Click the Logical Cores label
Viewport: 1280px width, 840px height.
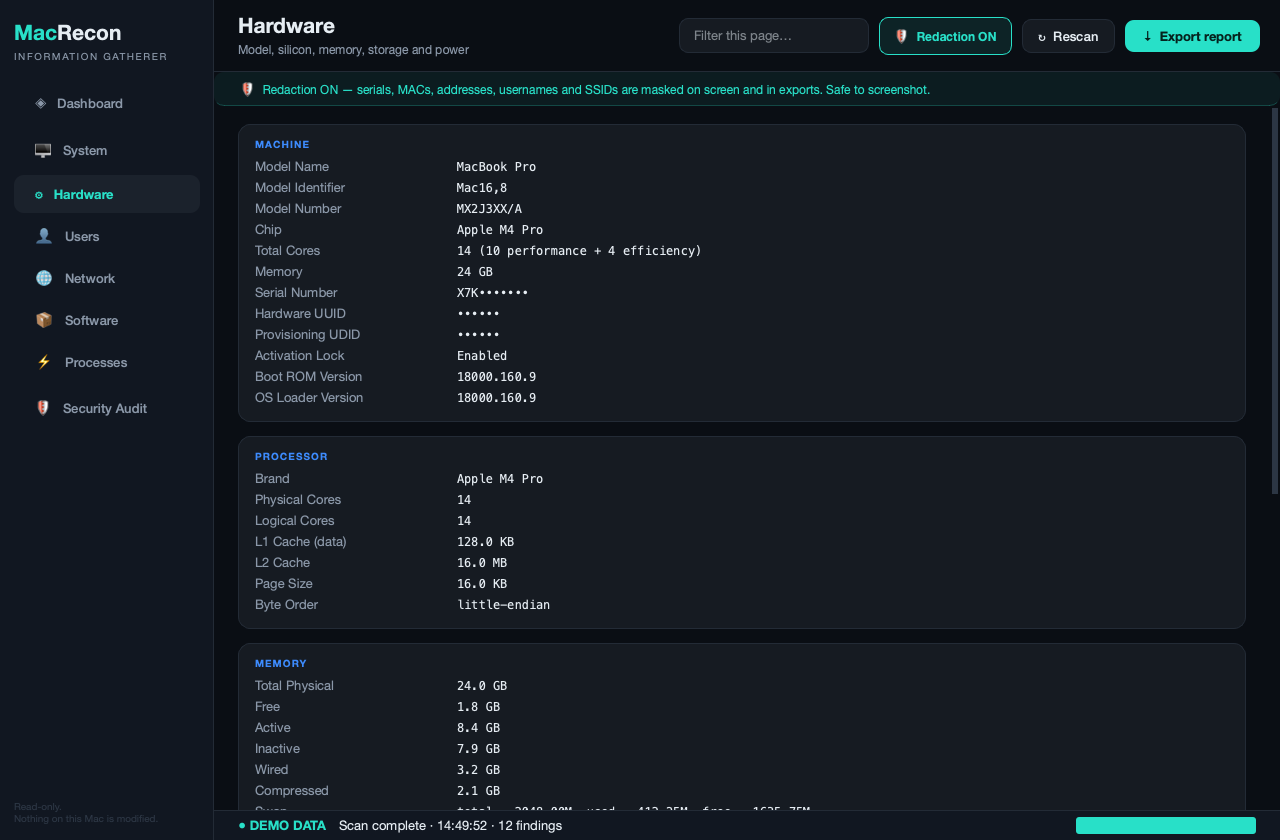click(x=295, y=521)
